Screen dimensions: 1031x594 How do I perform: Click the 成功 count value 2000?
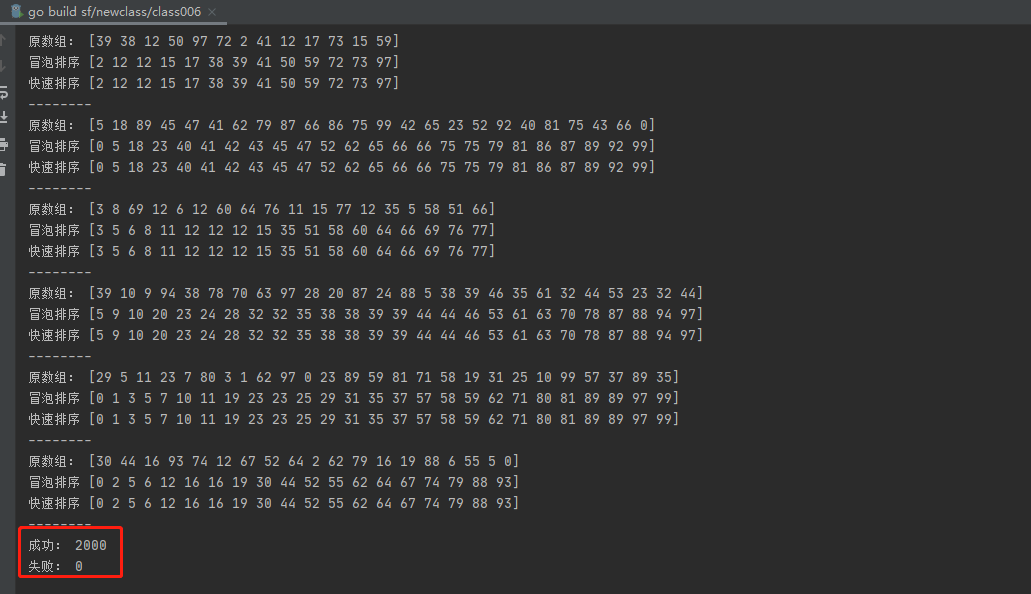(x=90, y=545)
